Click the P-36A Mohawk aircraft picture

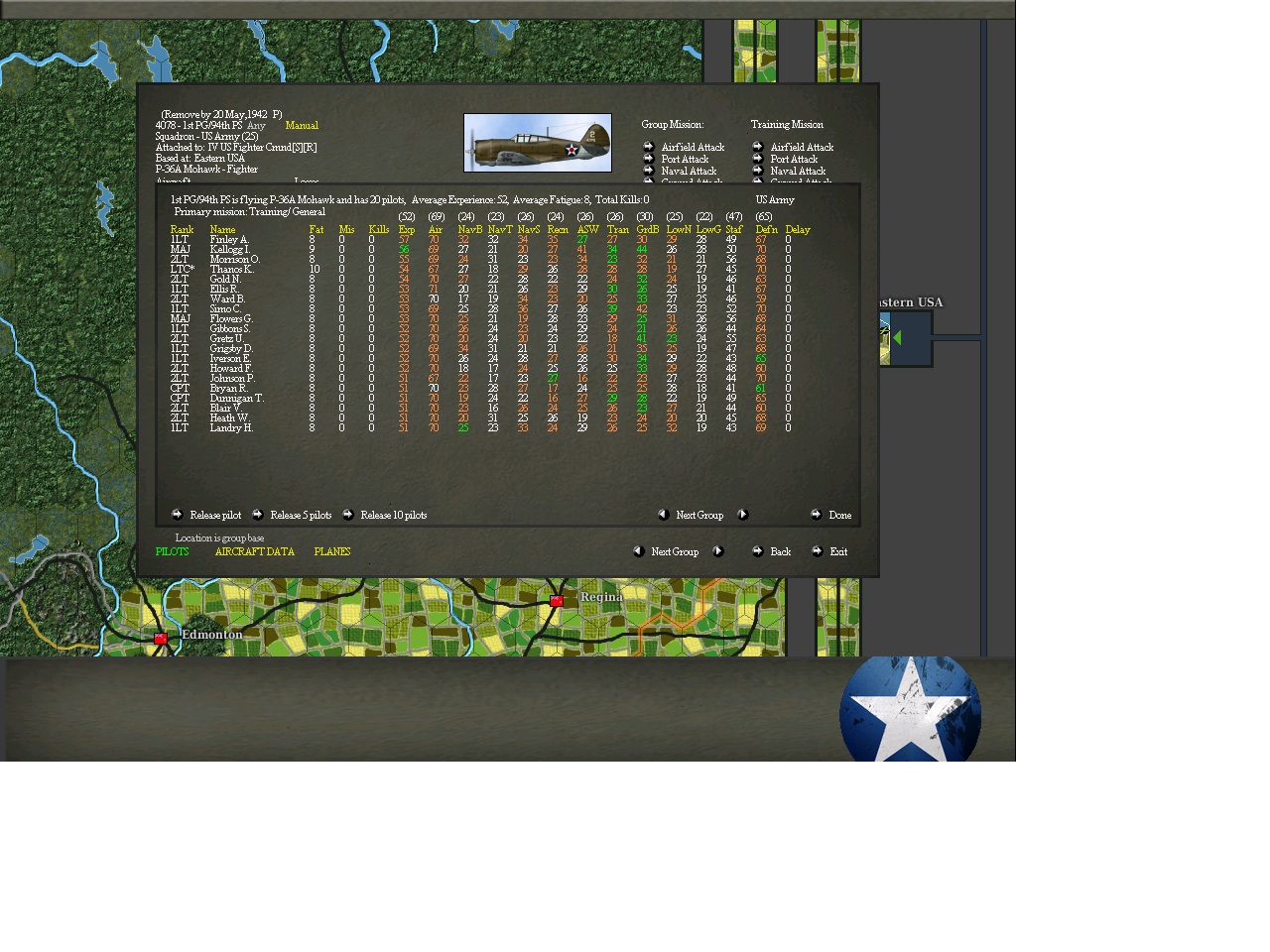pyautogui.click(x=538, y=143)
